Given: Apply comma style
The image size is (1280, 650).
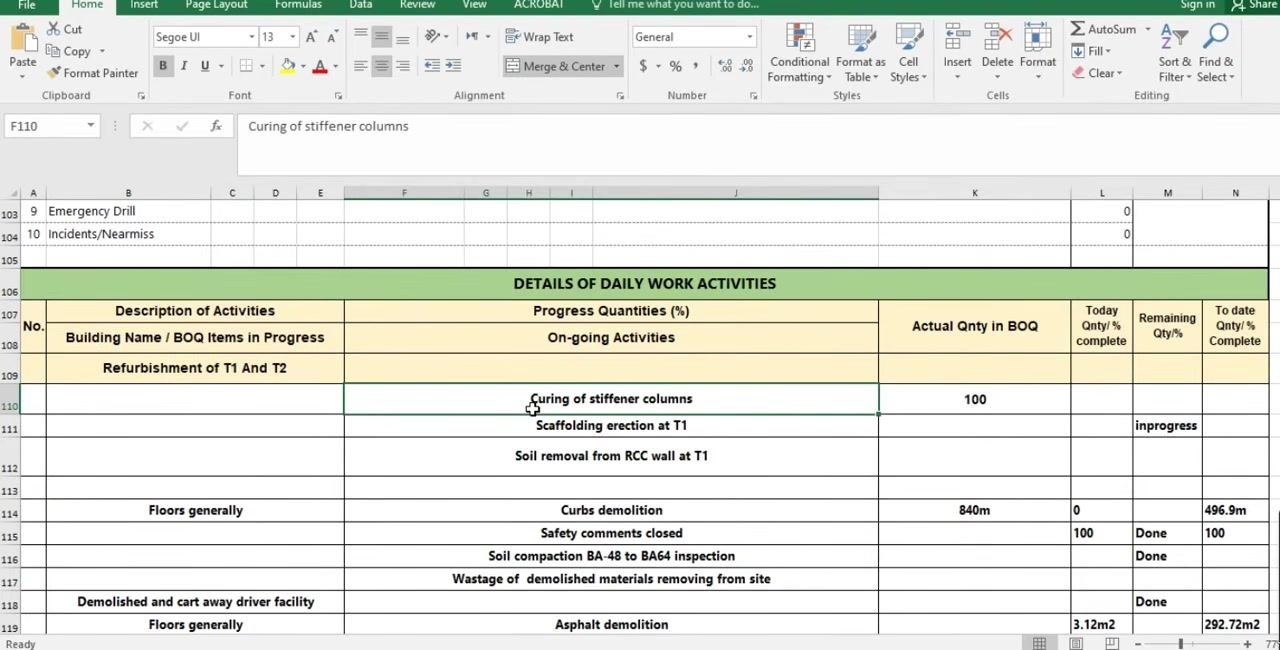Looking at the screenshot, I should click(697, 66).
